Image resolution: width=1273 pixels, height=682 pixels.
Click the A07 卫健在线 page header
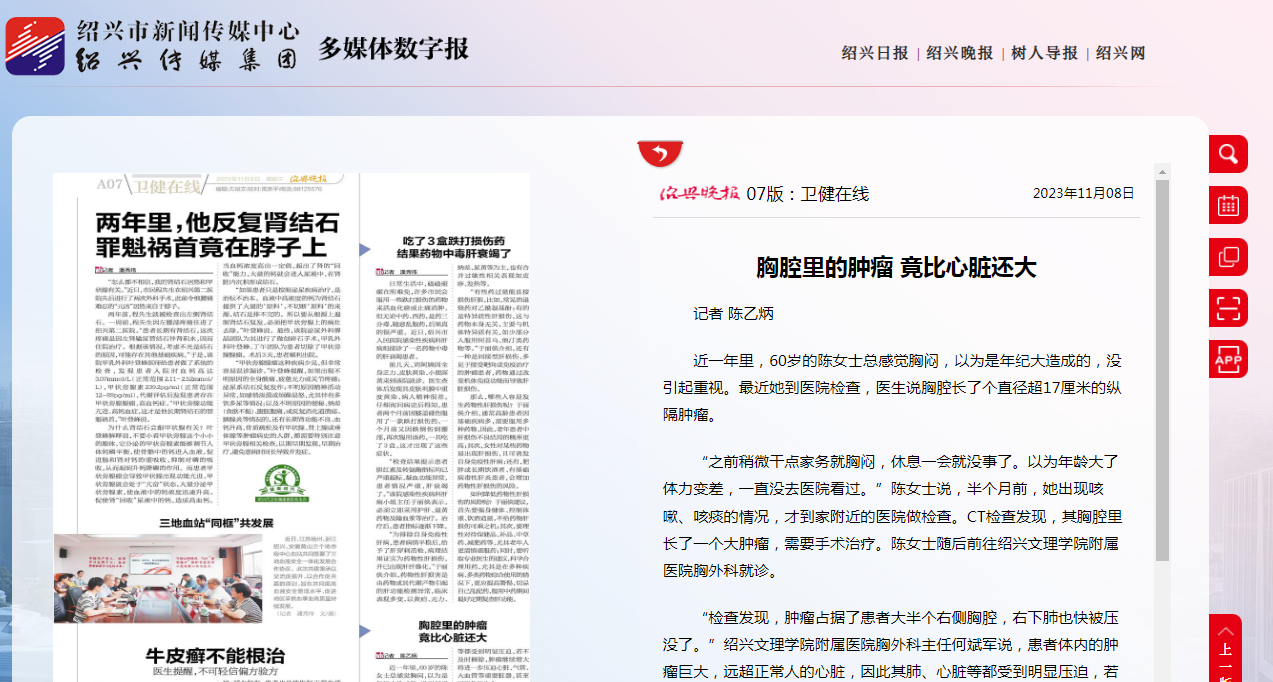[148, 185]
